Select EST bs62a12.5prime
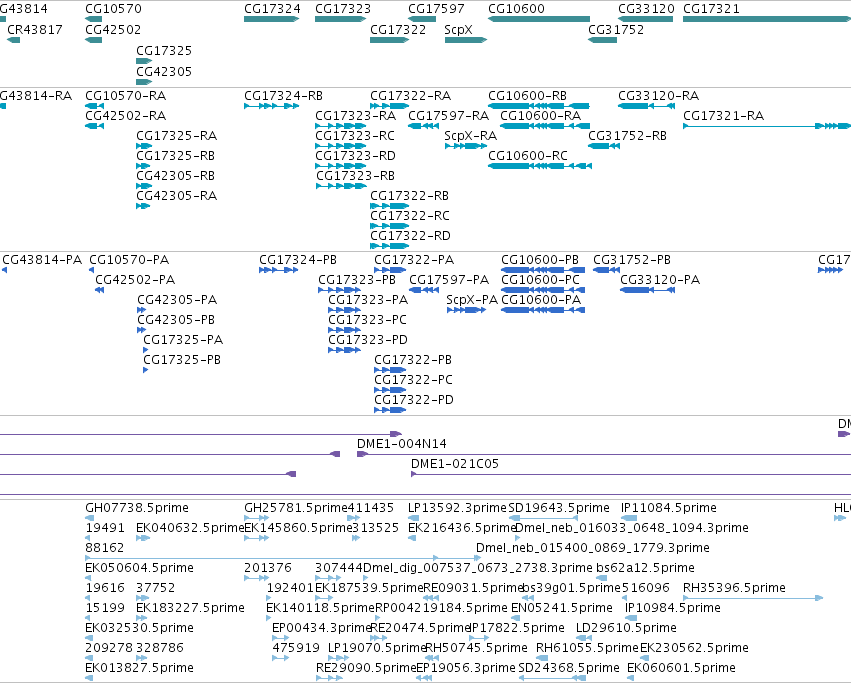 [x=601, y=578]
